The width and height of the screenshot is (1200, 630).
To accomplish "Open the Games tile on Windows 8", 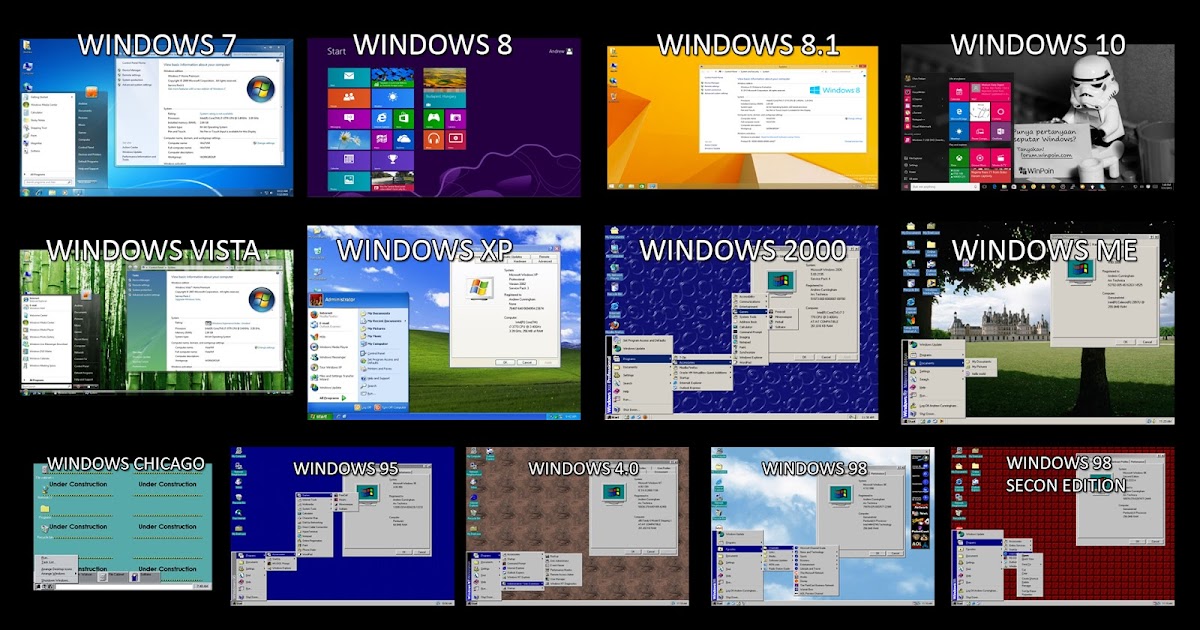I will point(433,118).
